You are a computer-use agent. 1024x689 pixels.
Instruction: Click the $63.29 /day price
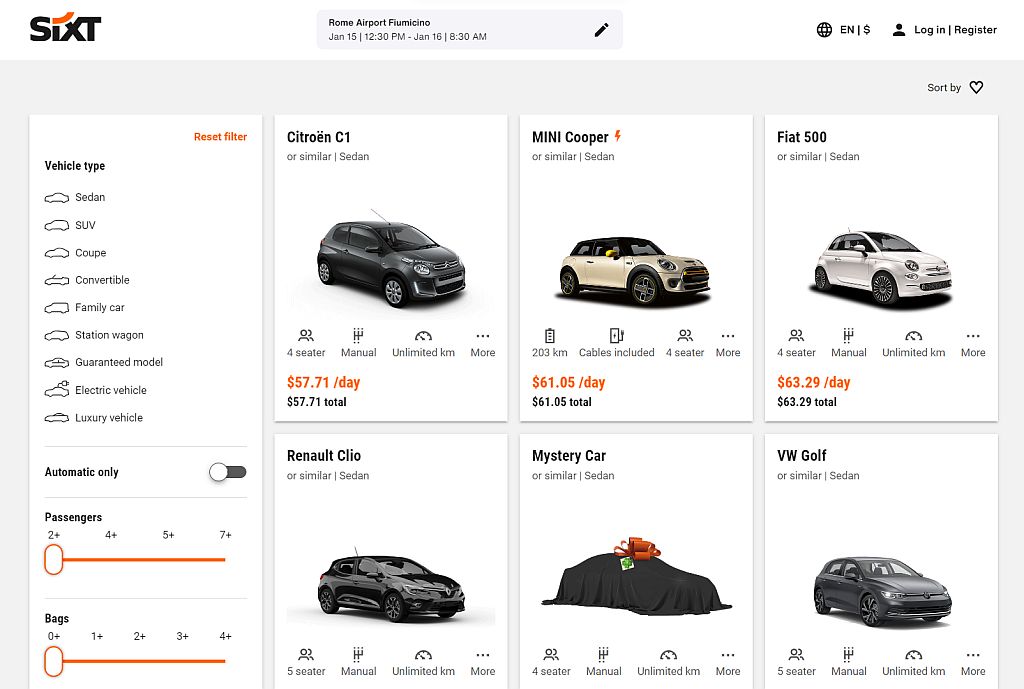tap(813, 382)
